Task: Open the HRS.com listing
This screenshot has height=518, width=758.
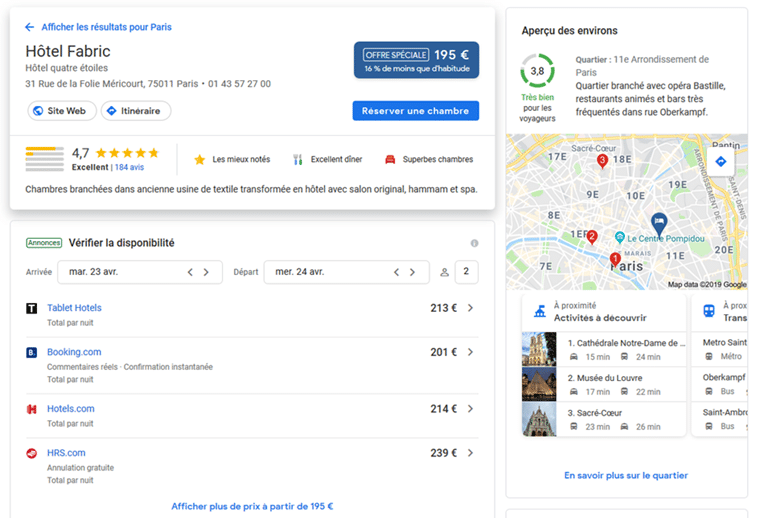Action: (66, 453)
